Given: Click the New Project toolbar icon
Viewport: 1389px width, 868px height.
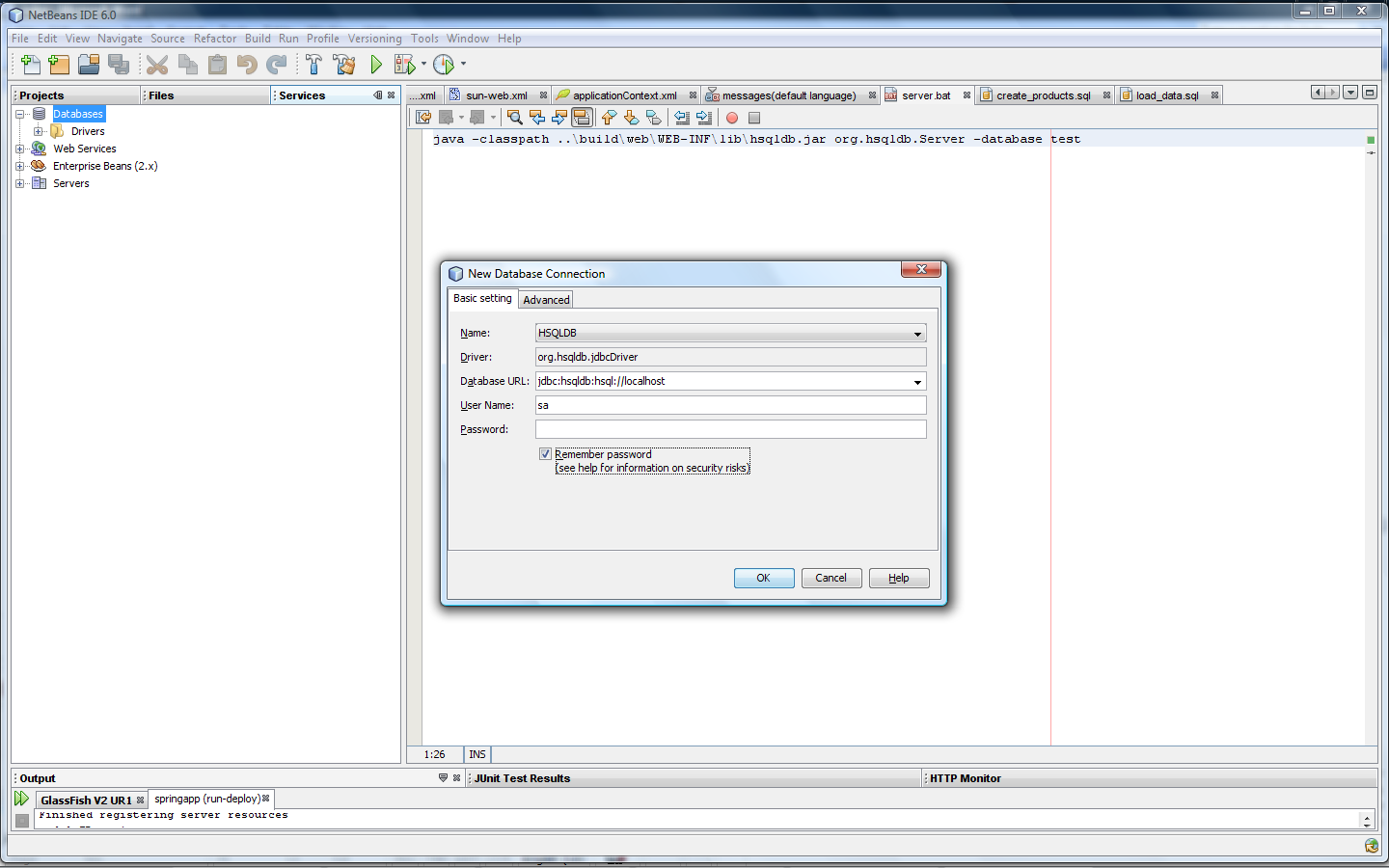Looking at the screenshot, I should (59, 65).
